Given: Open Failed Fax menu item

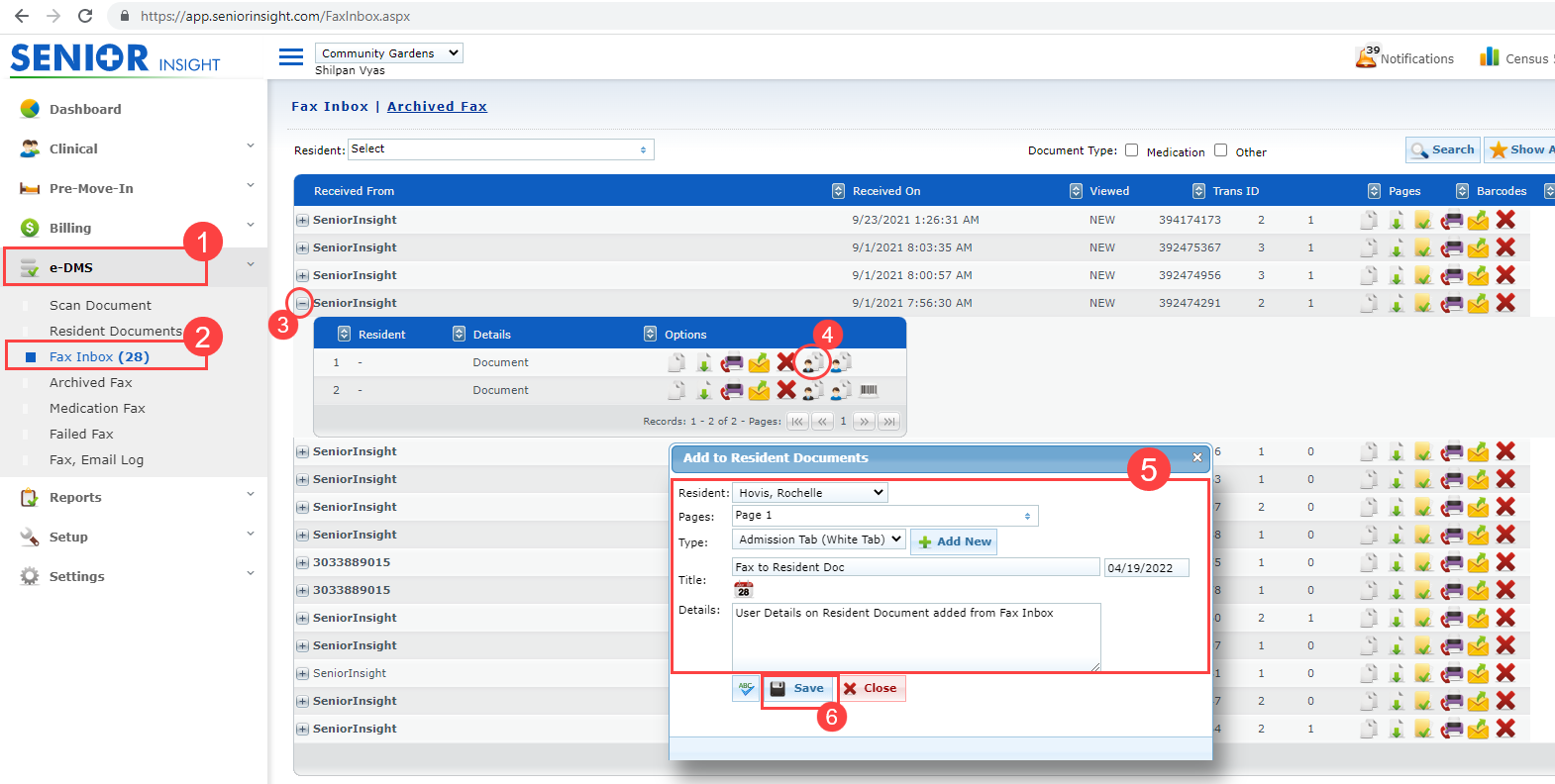Looking at the screenshot, I should coord(81,434).
